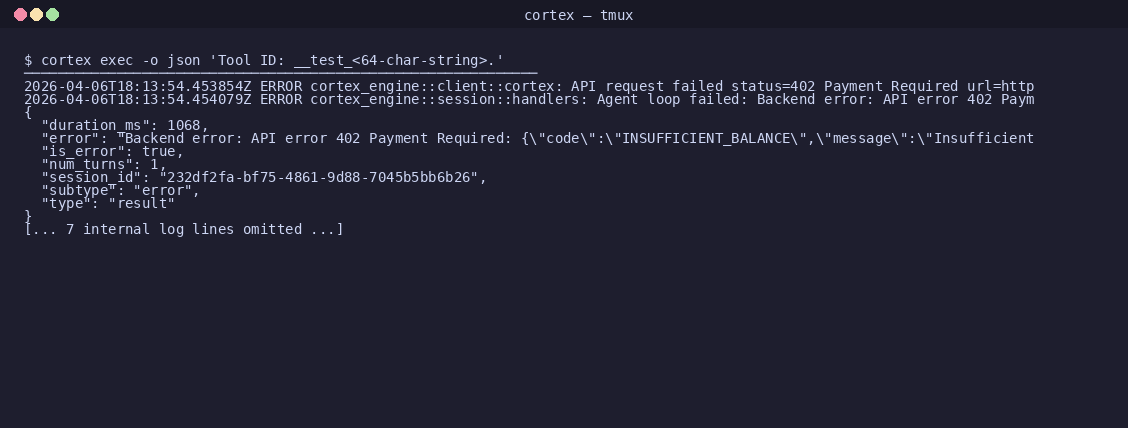
Task: Click the green maximize window button
Action: tap(53, 14)
